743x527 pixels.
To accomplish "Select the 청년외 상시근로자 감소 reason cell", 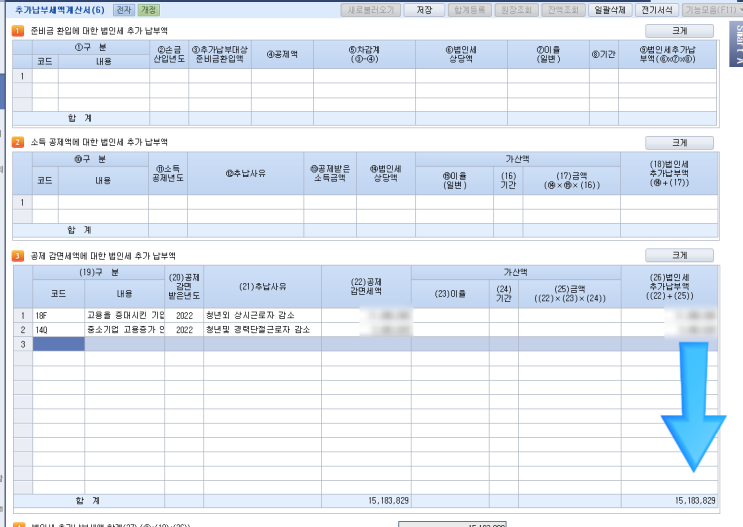I will [263, 316].
